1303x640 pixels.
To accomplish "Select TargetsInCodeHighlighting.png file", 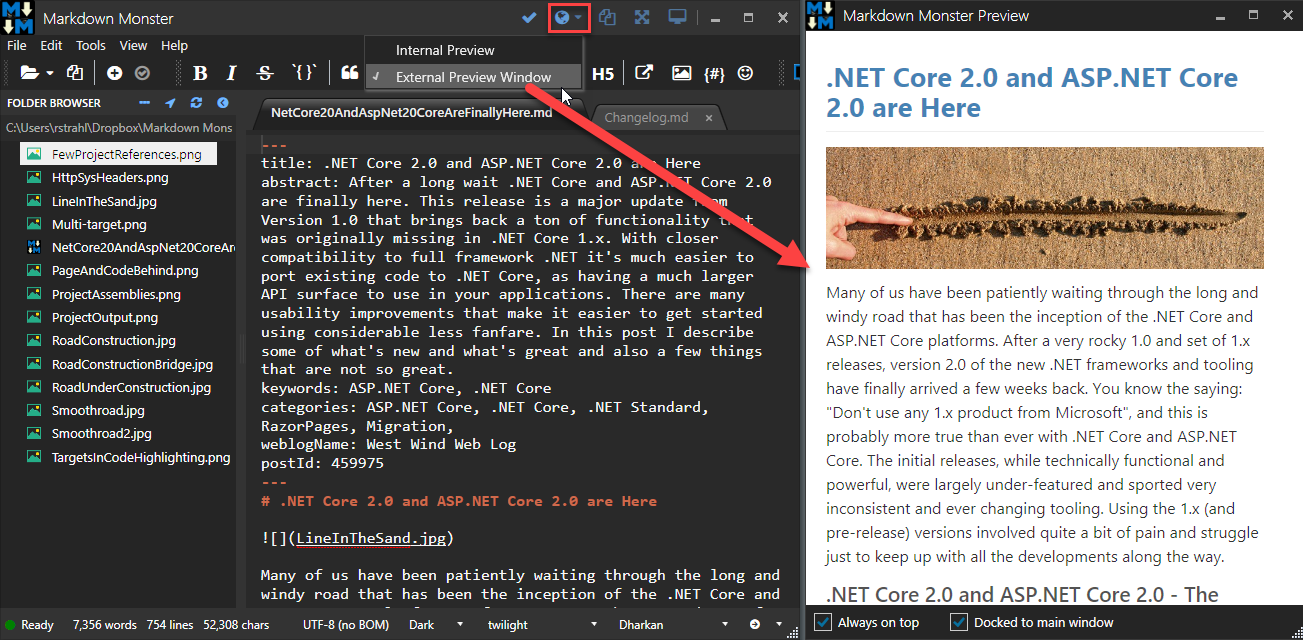I will point(141,457).
